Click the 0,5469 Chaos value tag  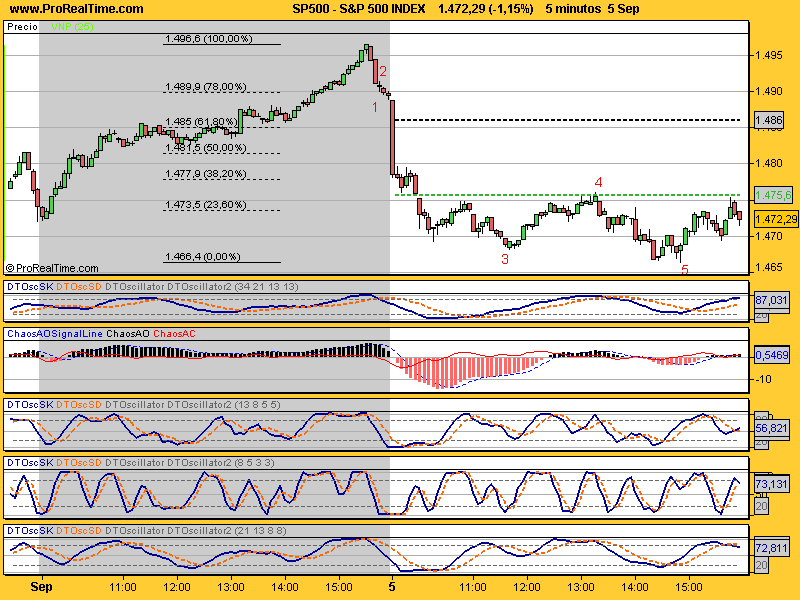[772, 355]
